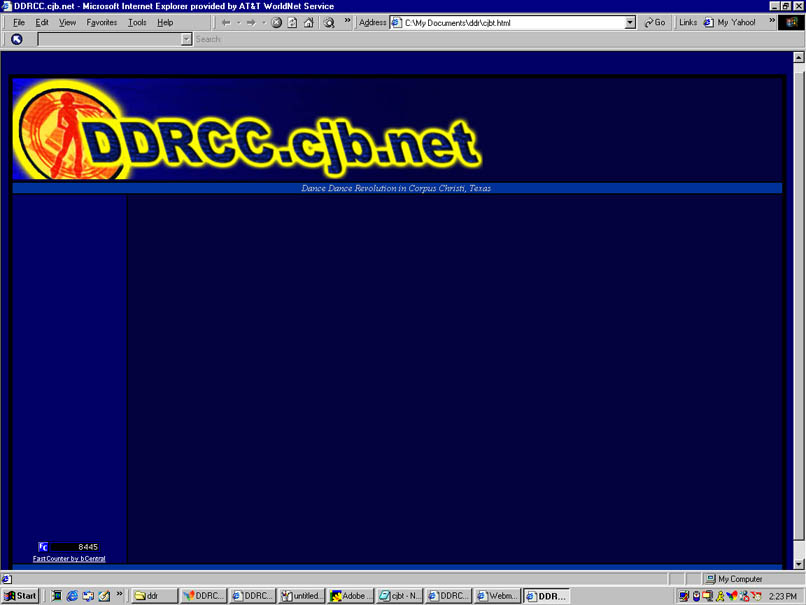Click the second system tray icon
This screenshot has height=605, width=806.
coord(697,596)
